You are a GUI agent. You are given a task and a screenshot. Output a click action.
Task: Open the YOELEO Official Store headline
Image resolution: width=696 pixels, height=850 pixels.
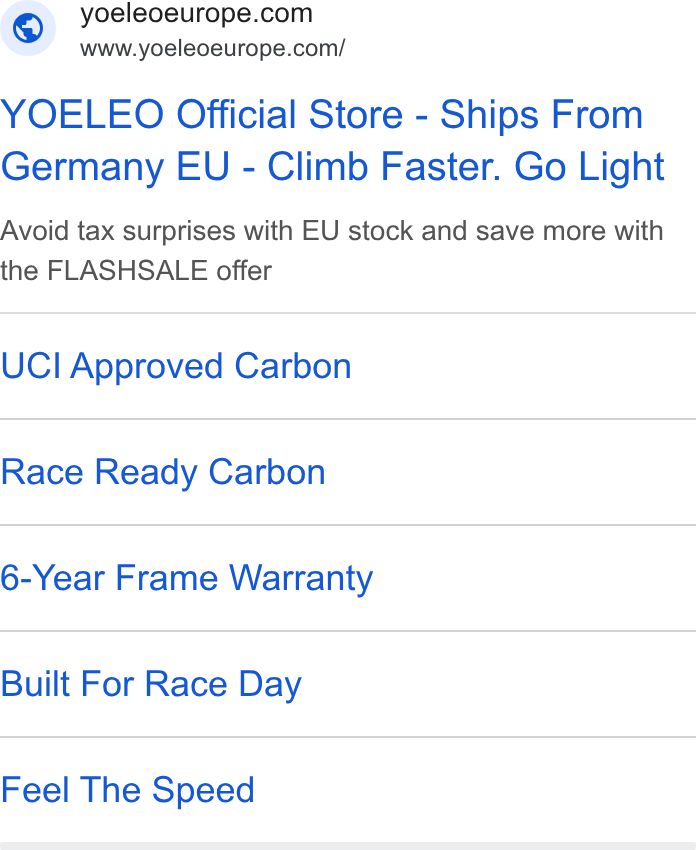pyautogui.click(x=332, y=140)
